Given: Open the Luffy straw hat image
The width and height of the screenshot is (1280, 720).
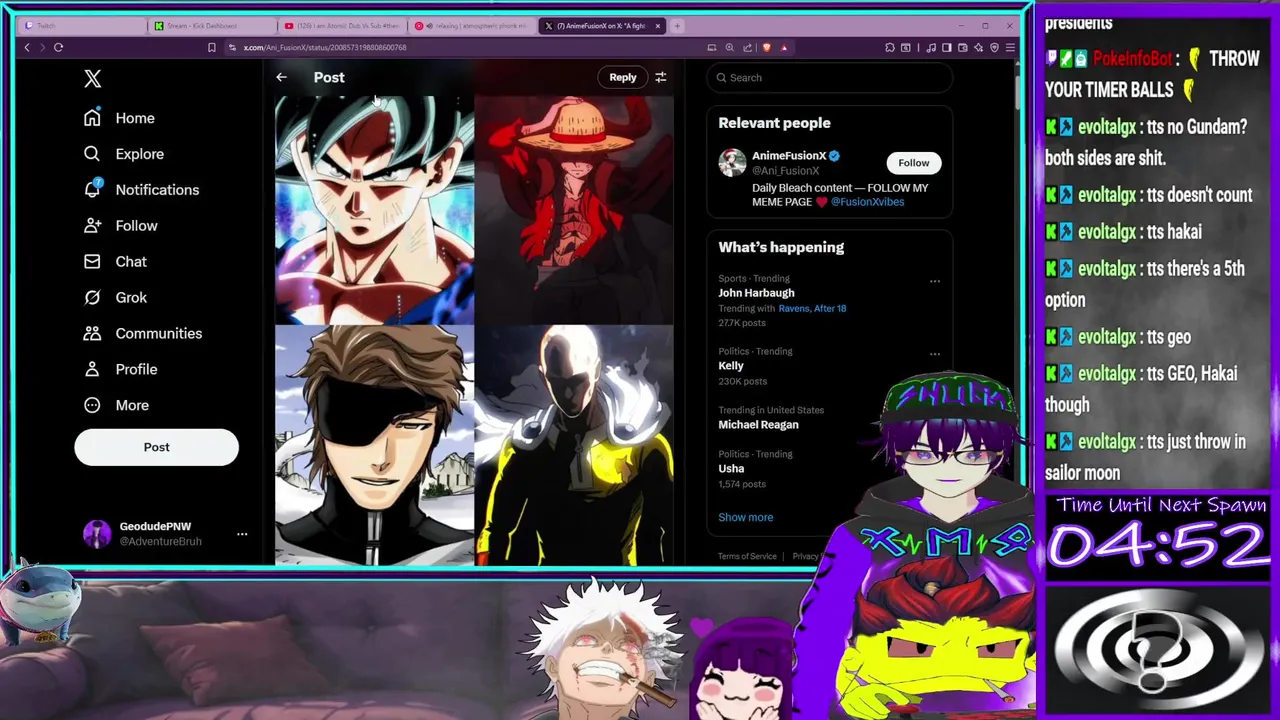Looking at the screenshot, I should (x=574, y=210).
